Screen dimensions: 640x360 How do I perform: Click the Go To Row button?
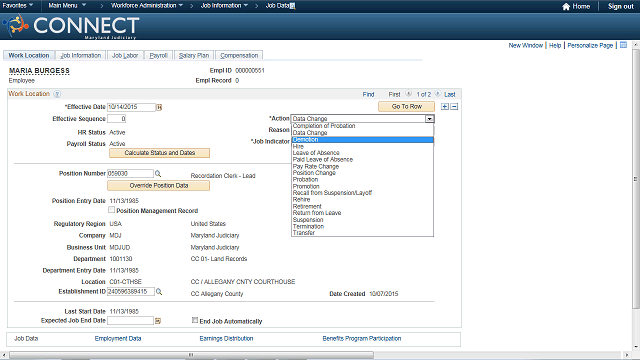407,107
